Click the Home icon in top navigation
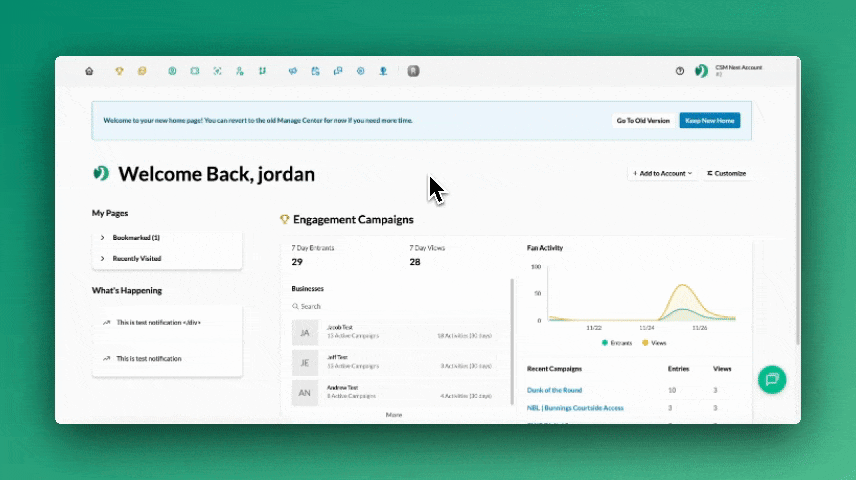The height and width of the screenshot is (480, 856). (x=89, y=71)
